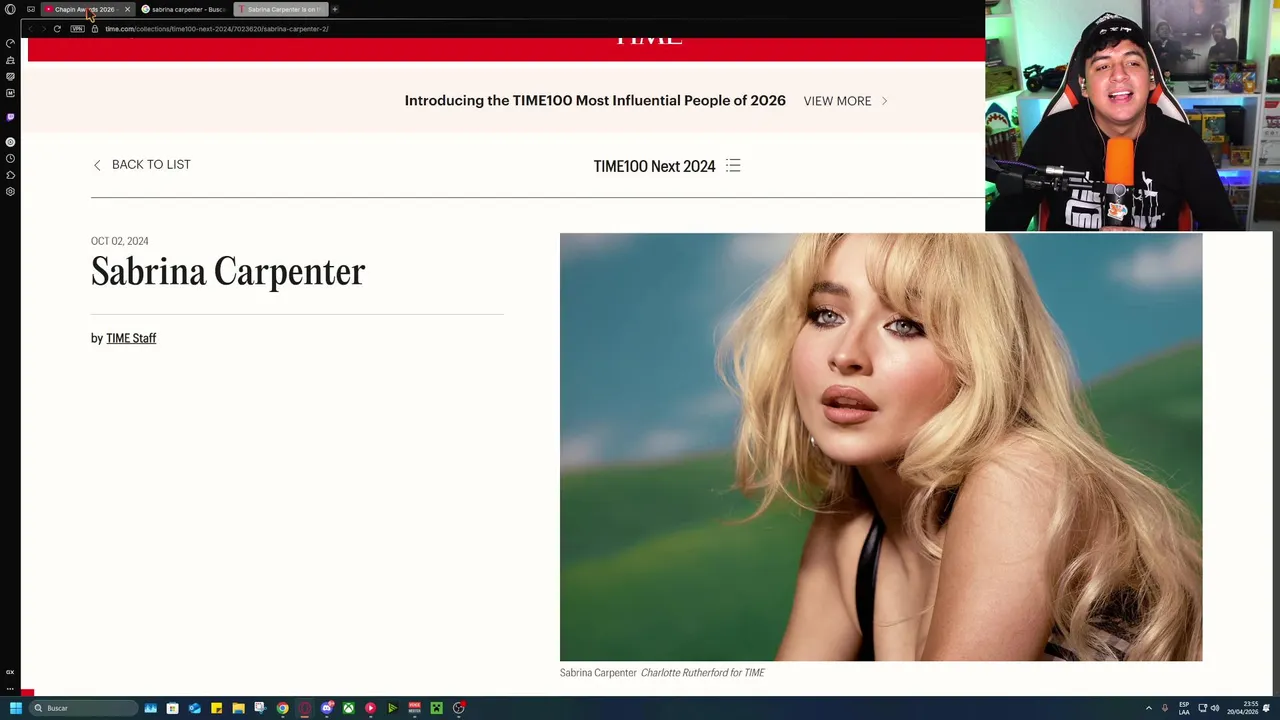Open Voicemeeter from taskbar
Viewport: 1280px width, 720px height.
414,708
